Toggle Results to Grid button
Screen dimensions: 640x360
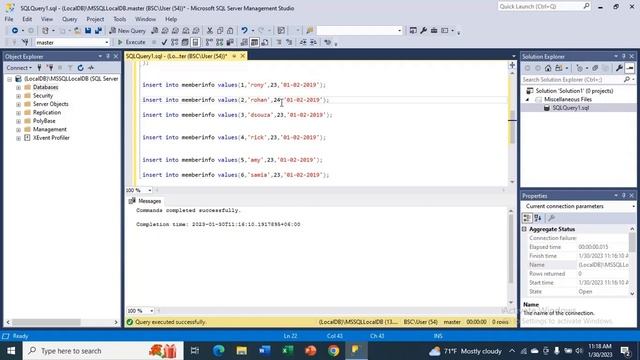click(254, 42)
